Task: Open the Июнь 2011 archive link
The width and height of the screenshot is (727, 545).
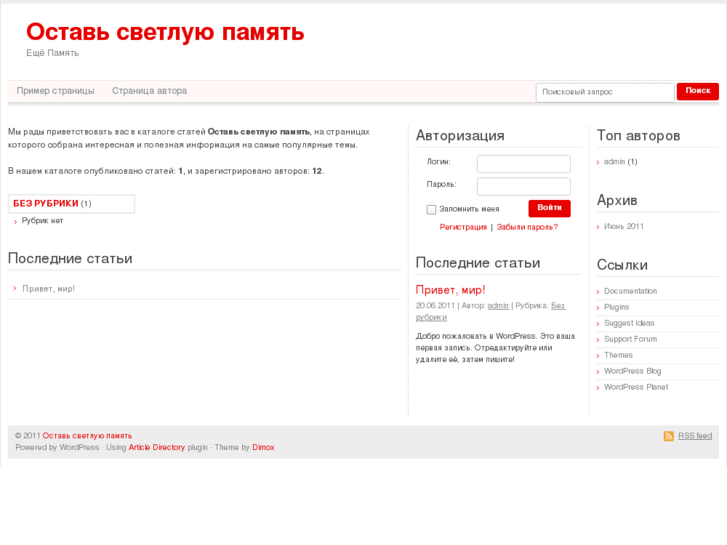Action: coord(624,226)
